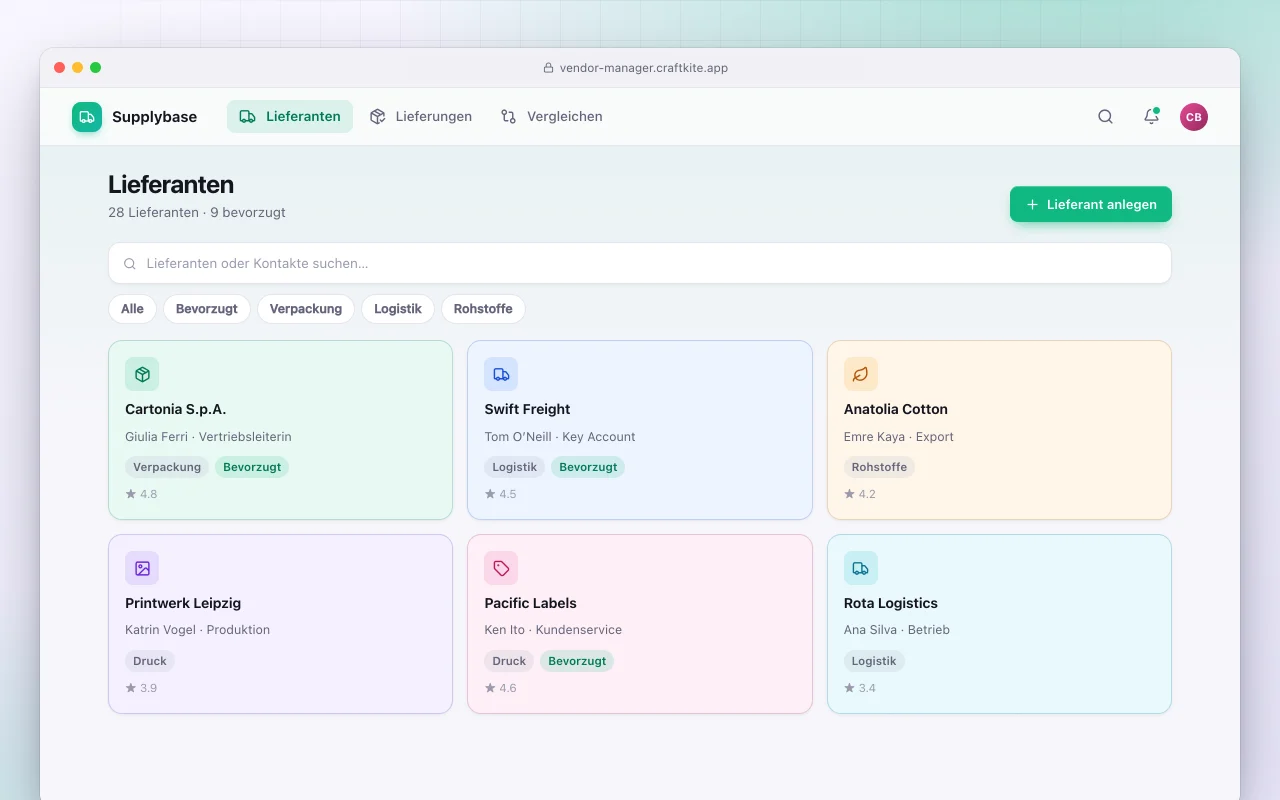
Task: Click the browser address bar URL
Action: pos(644,68)
